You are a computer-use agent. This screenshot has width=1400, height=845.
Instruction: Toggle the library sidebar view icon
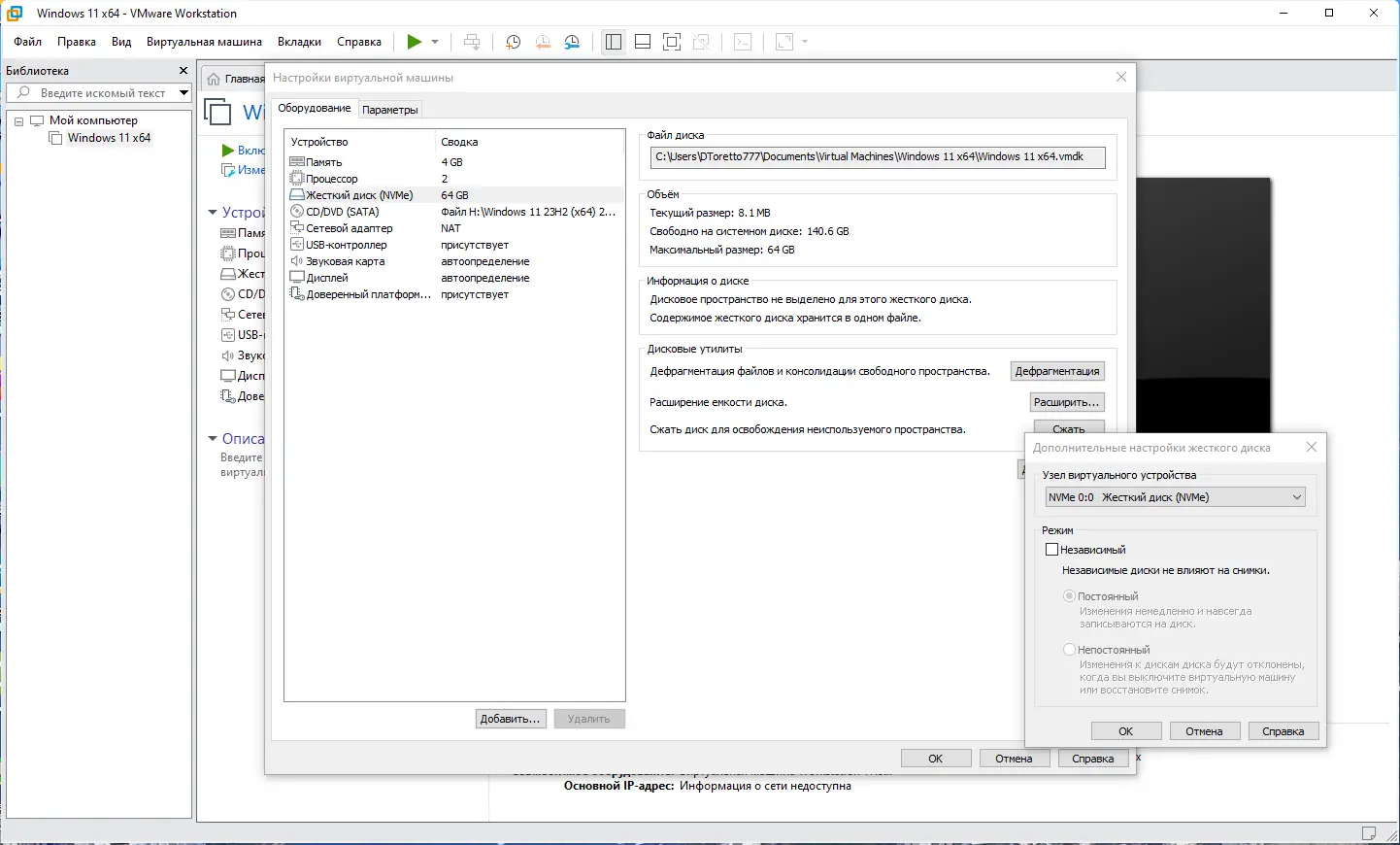(x=614, y=42)
